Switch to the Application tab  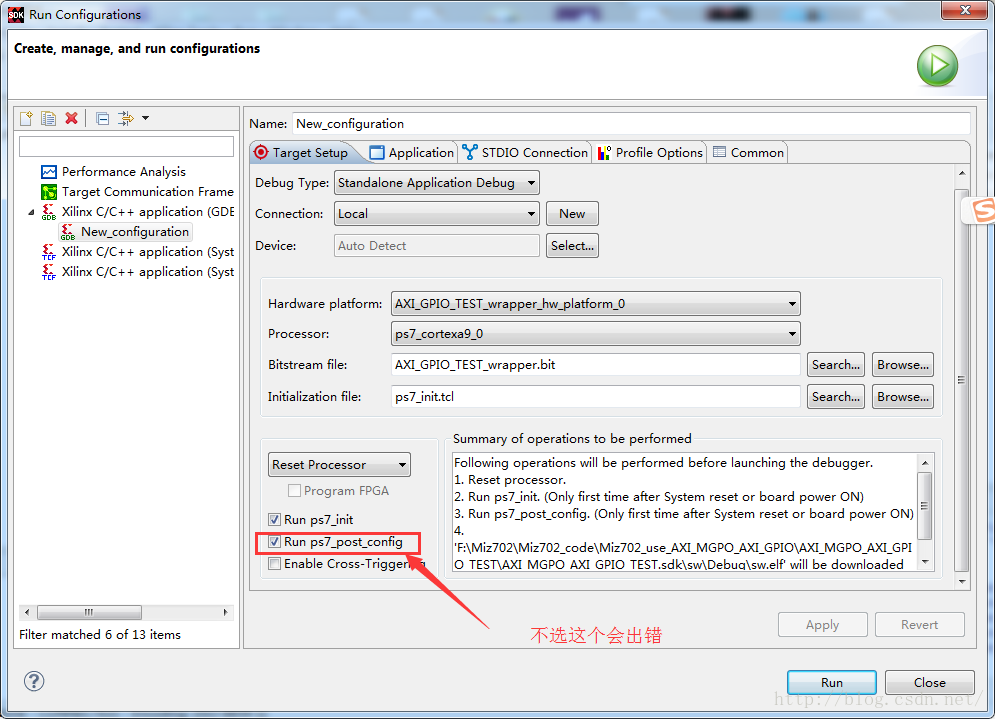[412, 152]
